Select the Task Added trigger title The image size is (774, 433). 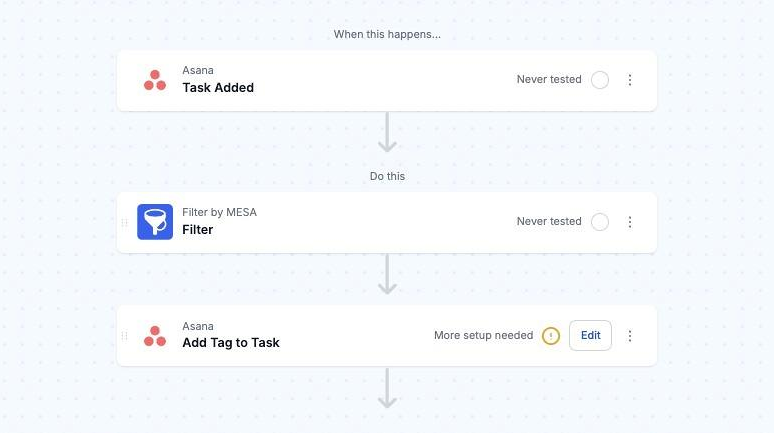(x=218, y=88)
